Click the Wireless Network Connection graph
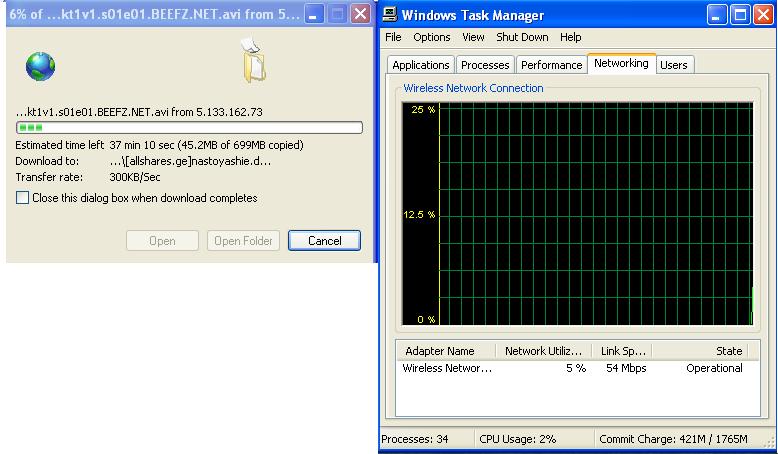The width and height of the screenshot is (778, 454). [x=578, y=214]
